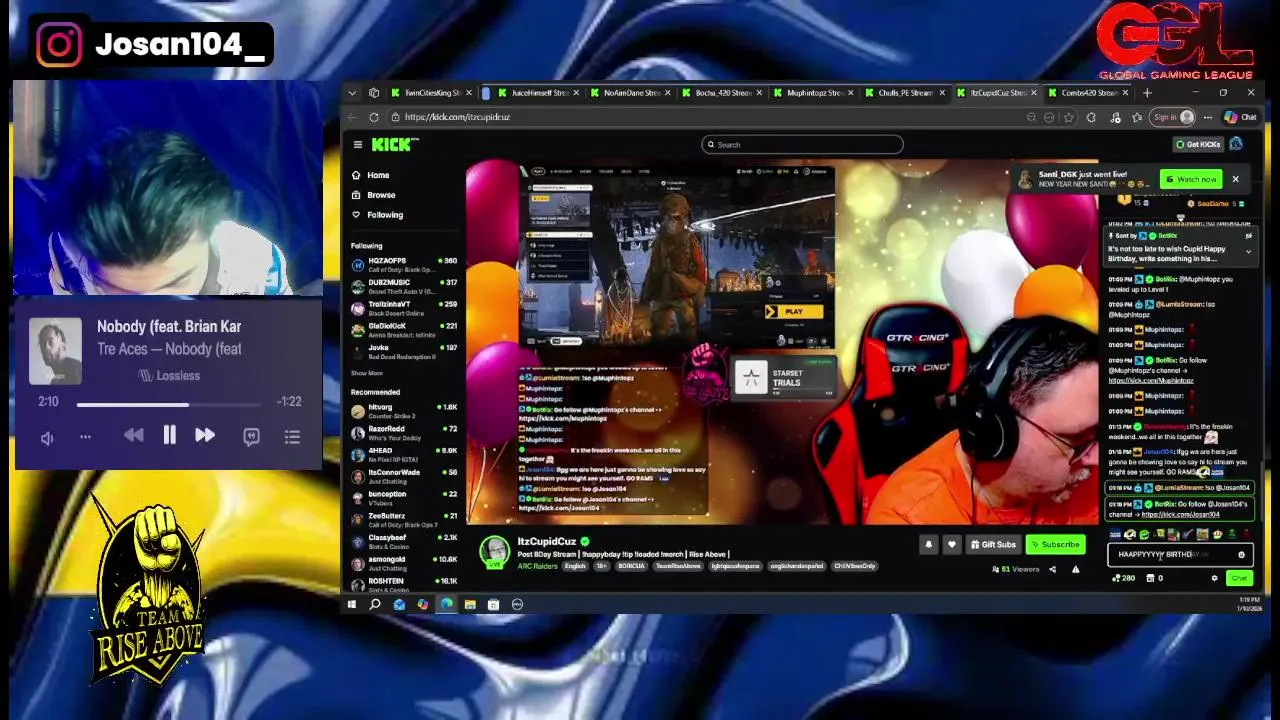Open HQZAOFPS channel in Following list
Screen dimensions: 1280x720
coord(404,265)
